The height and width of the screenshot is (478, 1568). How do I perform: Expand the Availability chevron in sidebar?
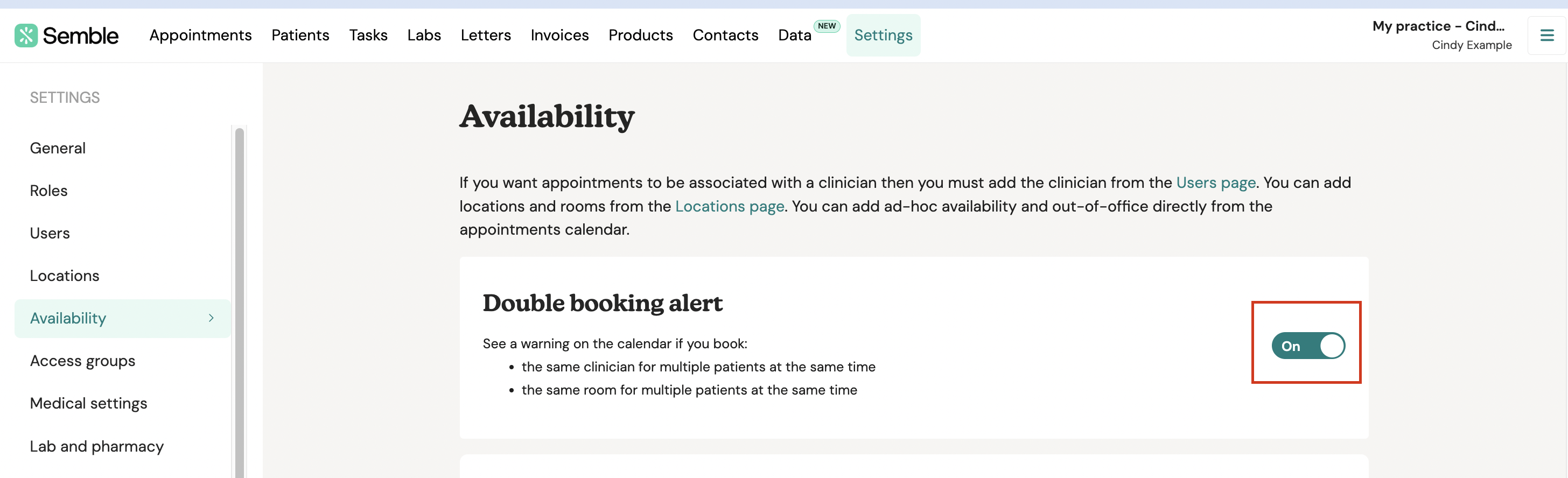coord(211,318)
